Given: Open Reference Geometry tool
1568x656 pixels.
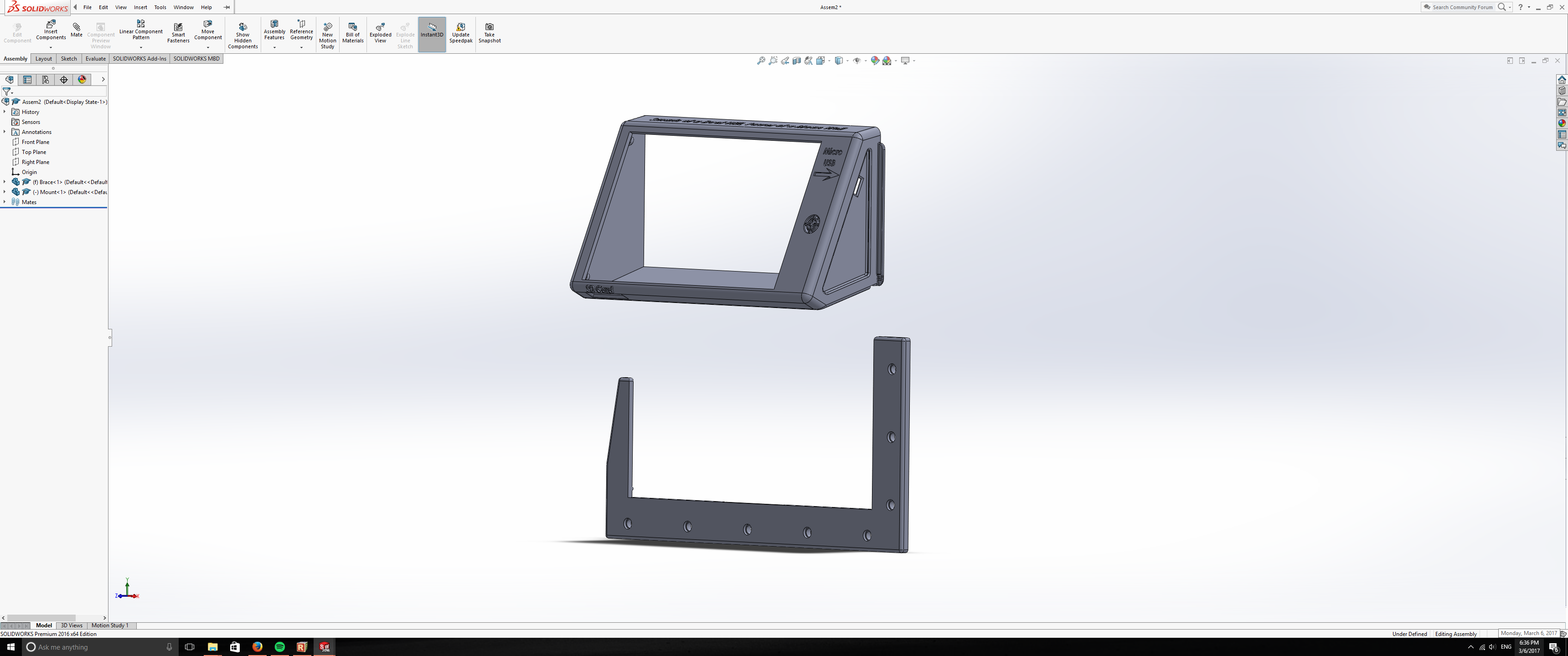Looking at the screenshot, I should (x=301, y=31).
